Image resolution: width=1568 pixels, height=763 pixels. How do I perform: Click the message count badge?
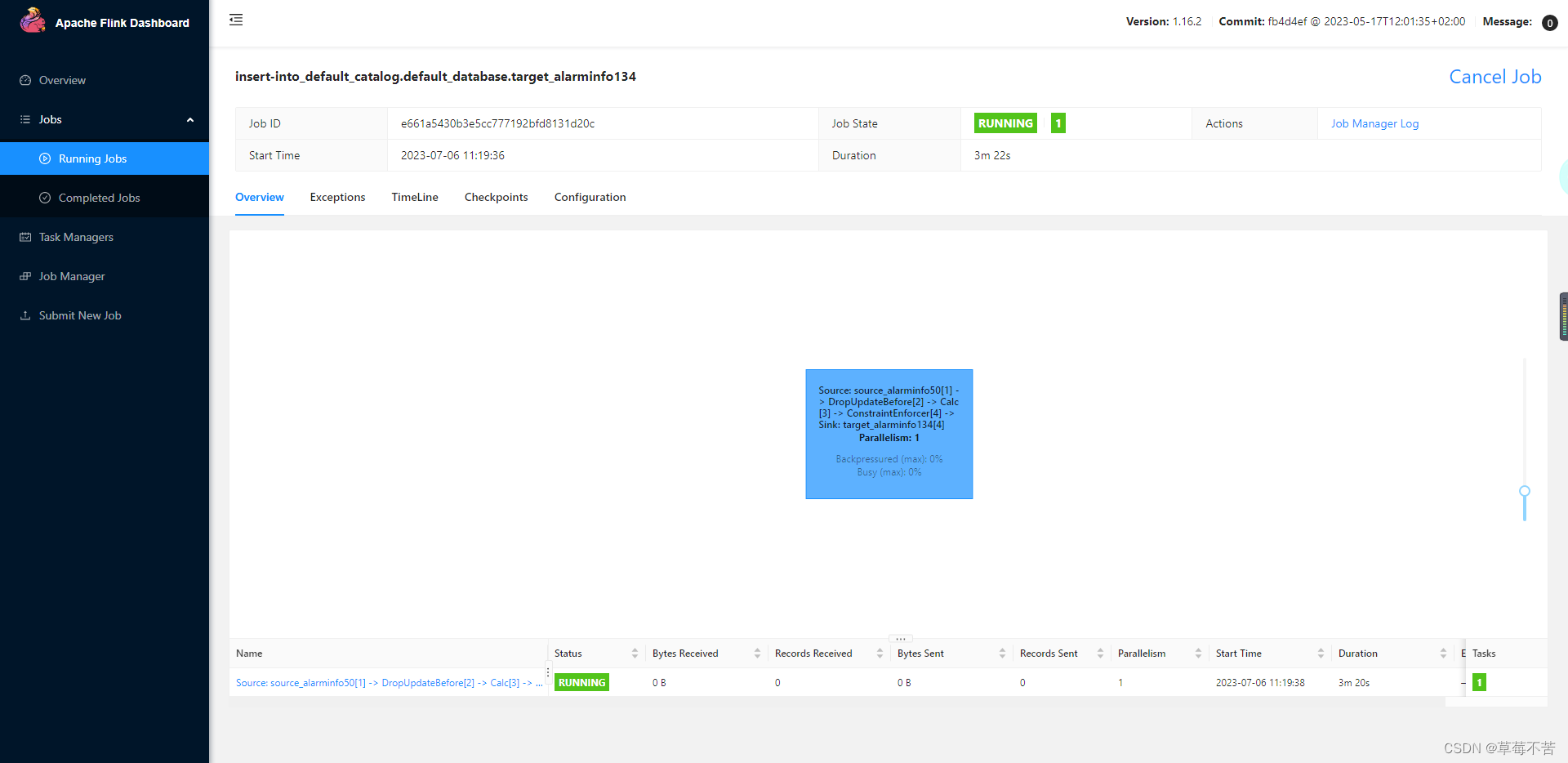(x=1549, y=23)
